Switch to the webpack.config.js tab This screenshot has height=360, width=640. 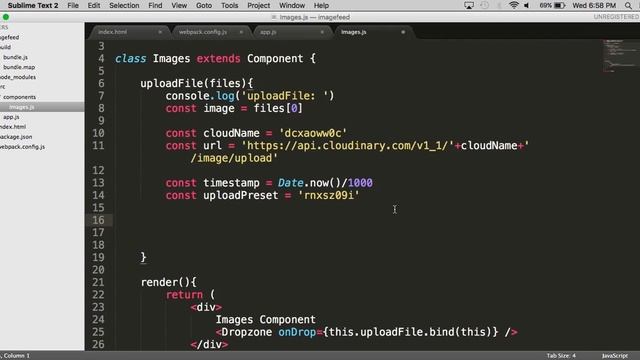click(x=203, y=32)
